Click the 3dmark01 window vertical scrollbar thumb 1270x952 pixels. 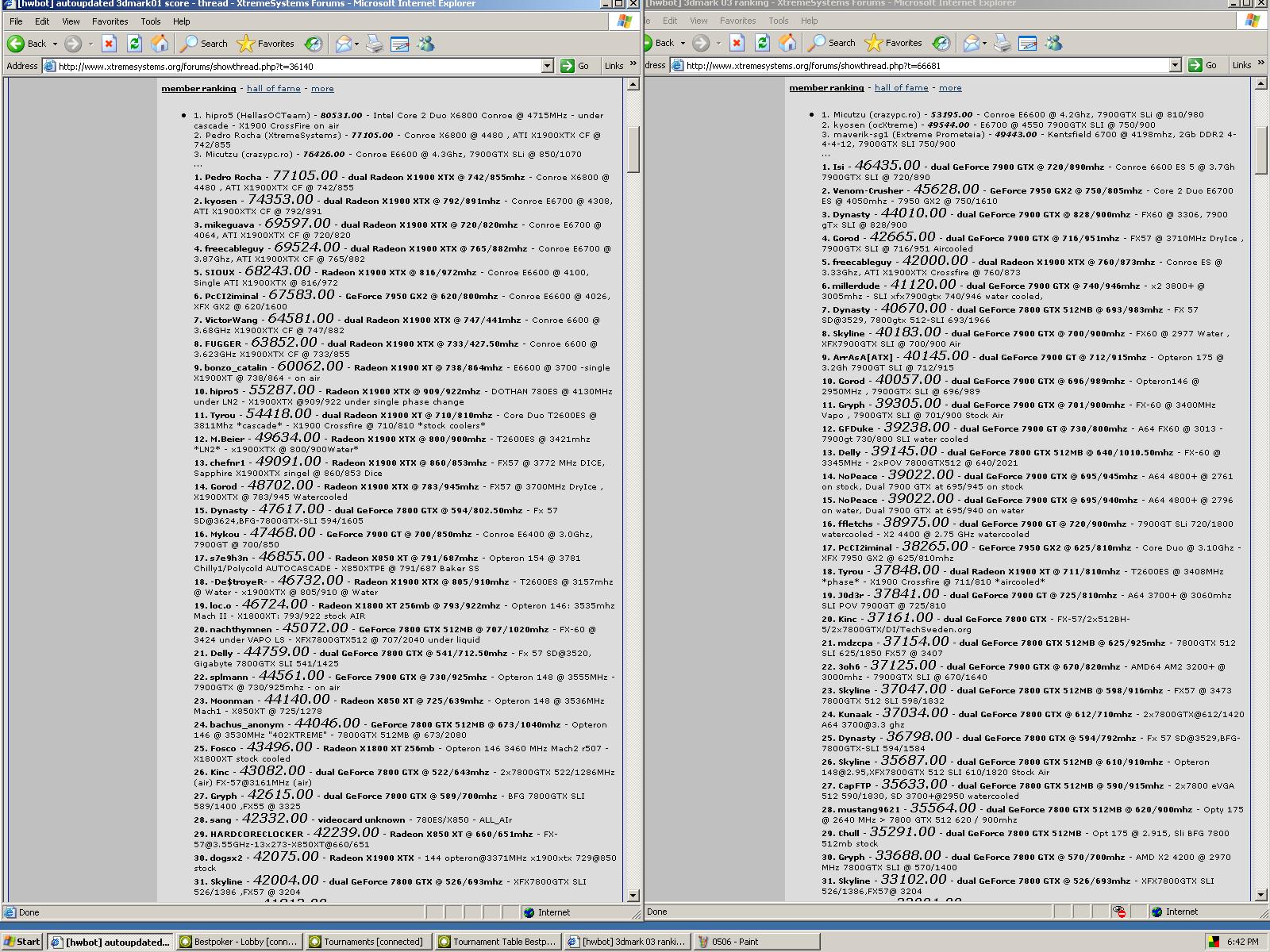633,149
